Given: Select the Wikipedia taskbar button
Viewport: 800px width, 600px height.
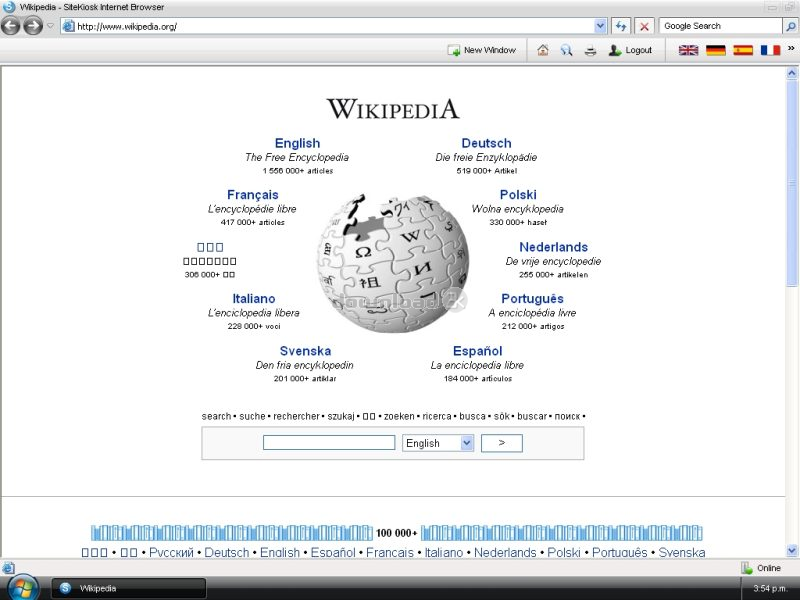Looking at the screenshot, I should pos(129,588).
